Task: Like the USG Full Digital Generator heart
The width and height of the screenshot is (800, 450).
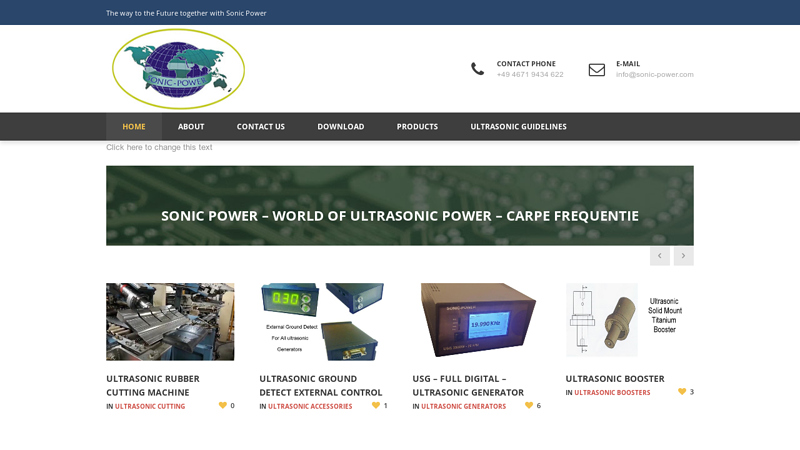Action: (529, 406)
